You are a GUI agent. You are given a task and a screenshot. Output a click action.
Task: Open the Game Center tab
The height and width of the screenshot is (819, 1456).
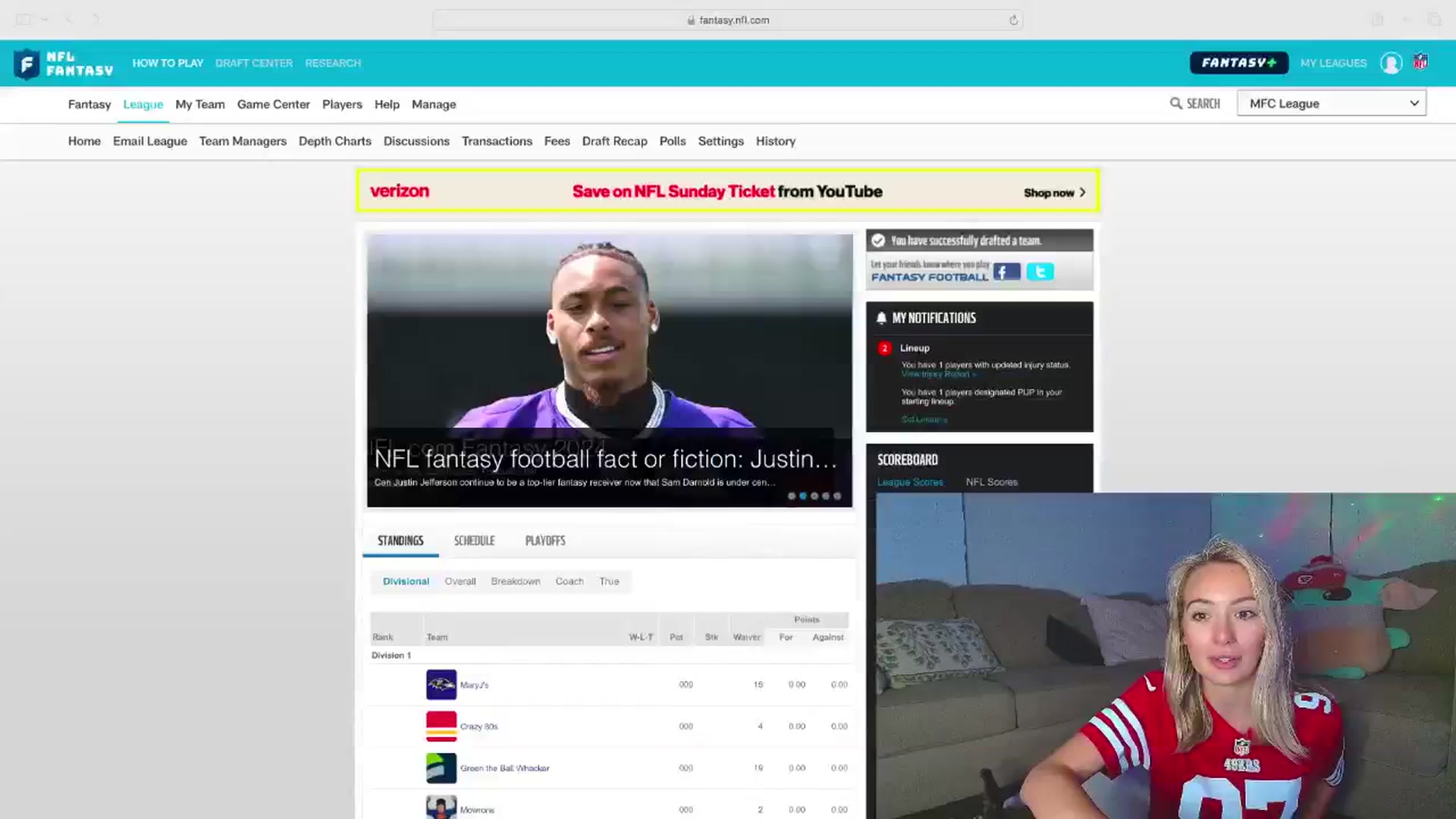pyautogui.click(x=273, y=105)
